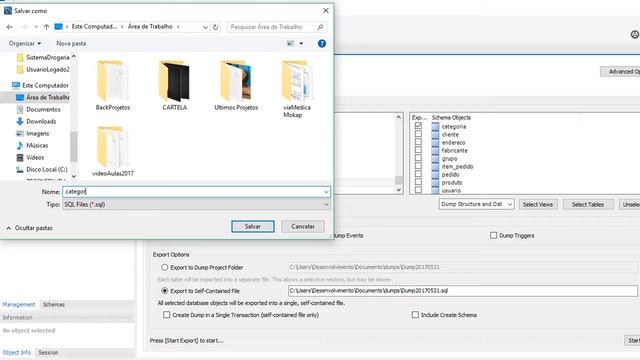Click Área de Trabalho breadcrumb segment
The image size is (640, 360).
click(x=150, y=27)
